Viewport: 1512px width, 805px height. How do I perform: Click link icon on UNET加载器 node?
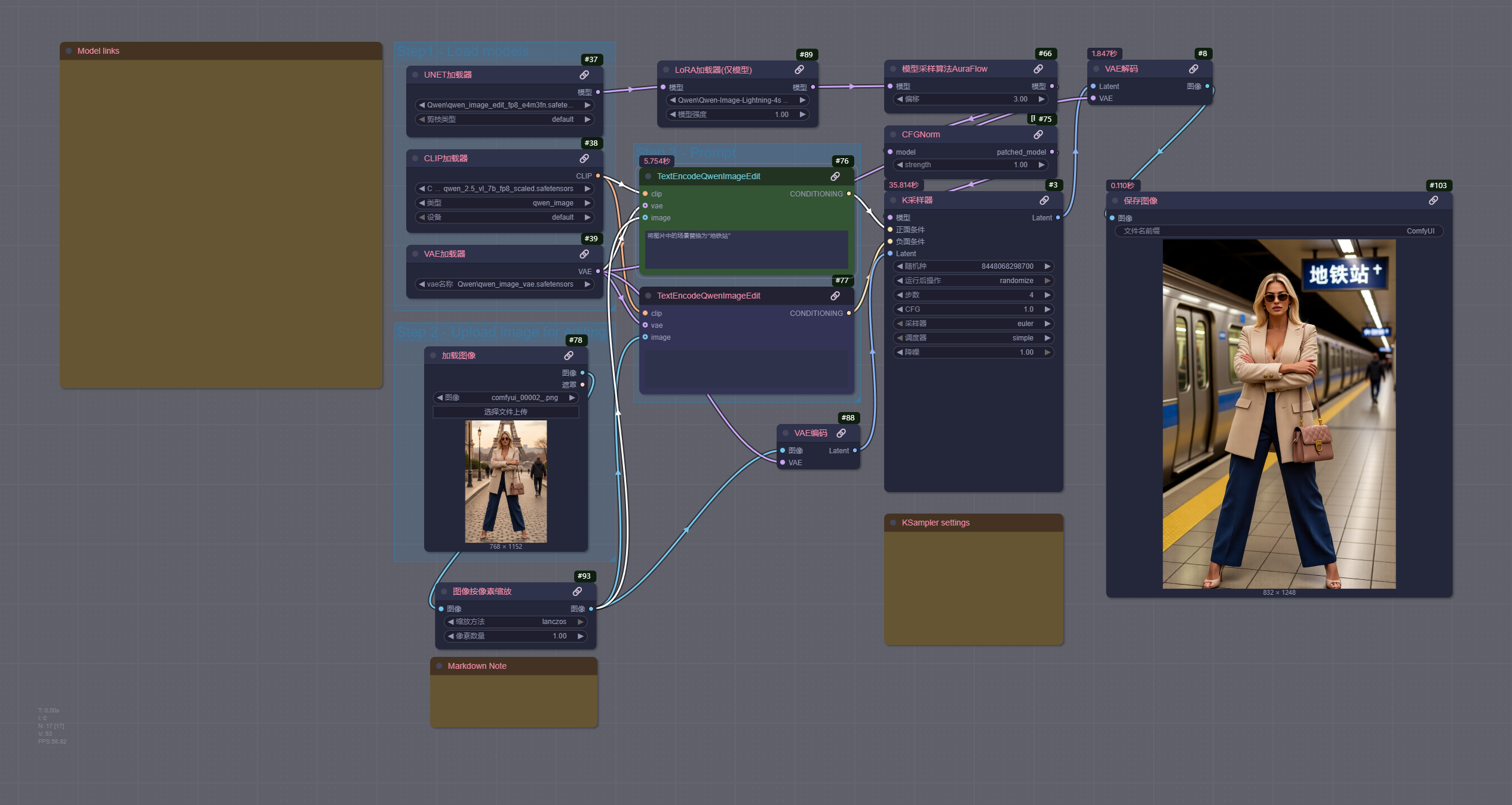point(584,75)
